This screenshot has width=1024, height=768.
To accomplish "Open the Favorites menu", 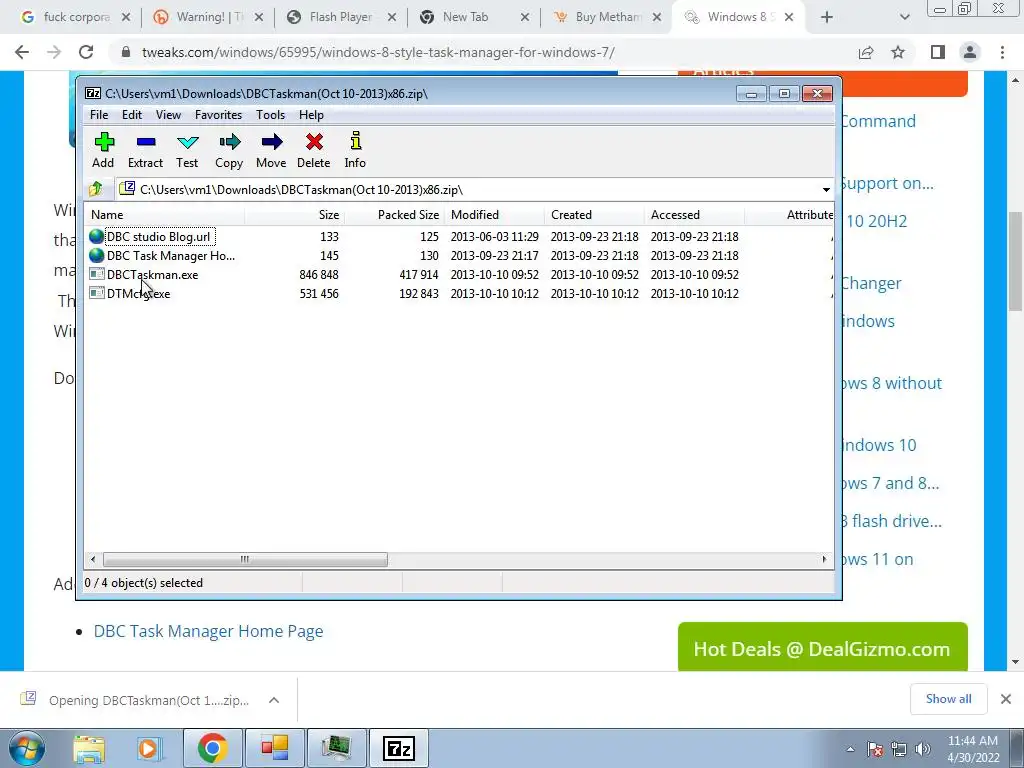I will (219, 115).
